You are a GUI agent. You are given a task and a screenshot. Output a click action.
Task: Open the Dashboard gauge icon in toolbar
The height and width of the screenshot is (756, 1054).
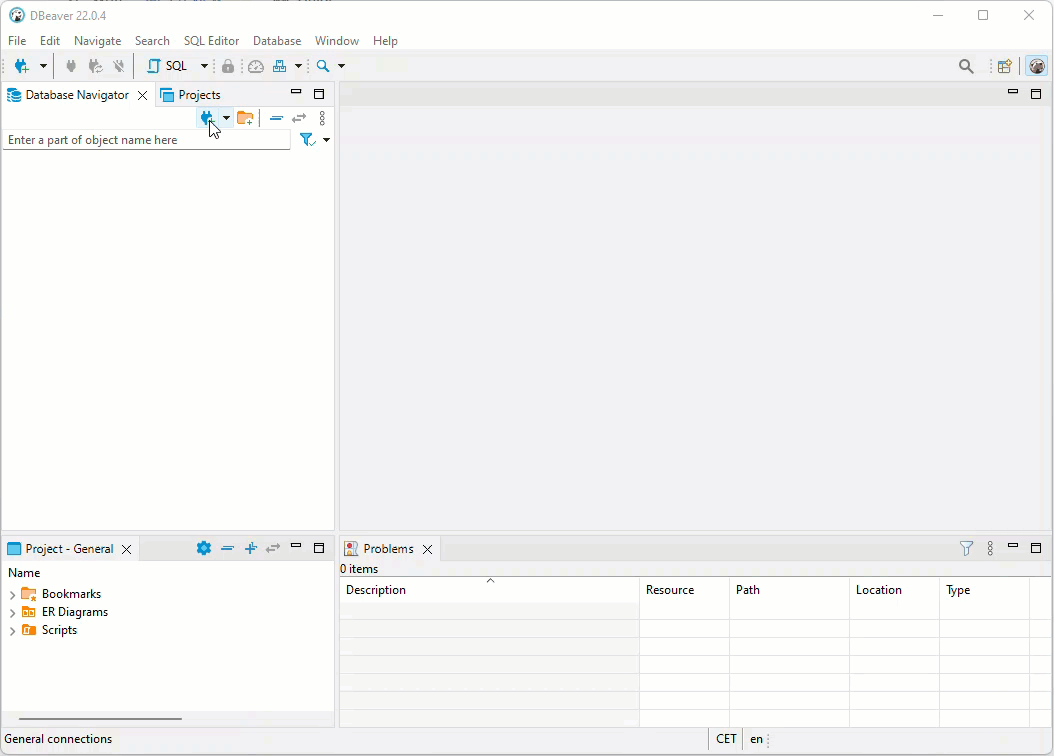pyautogui.click(x=255, y=66)
